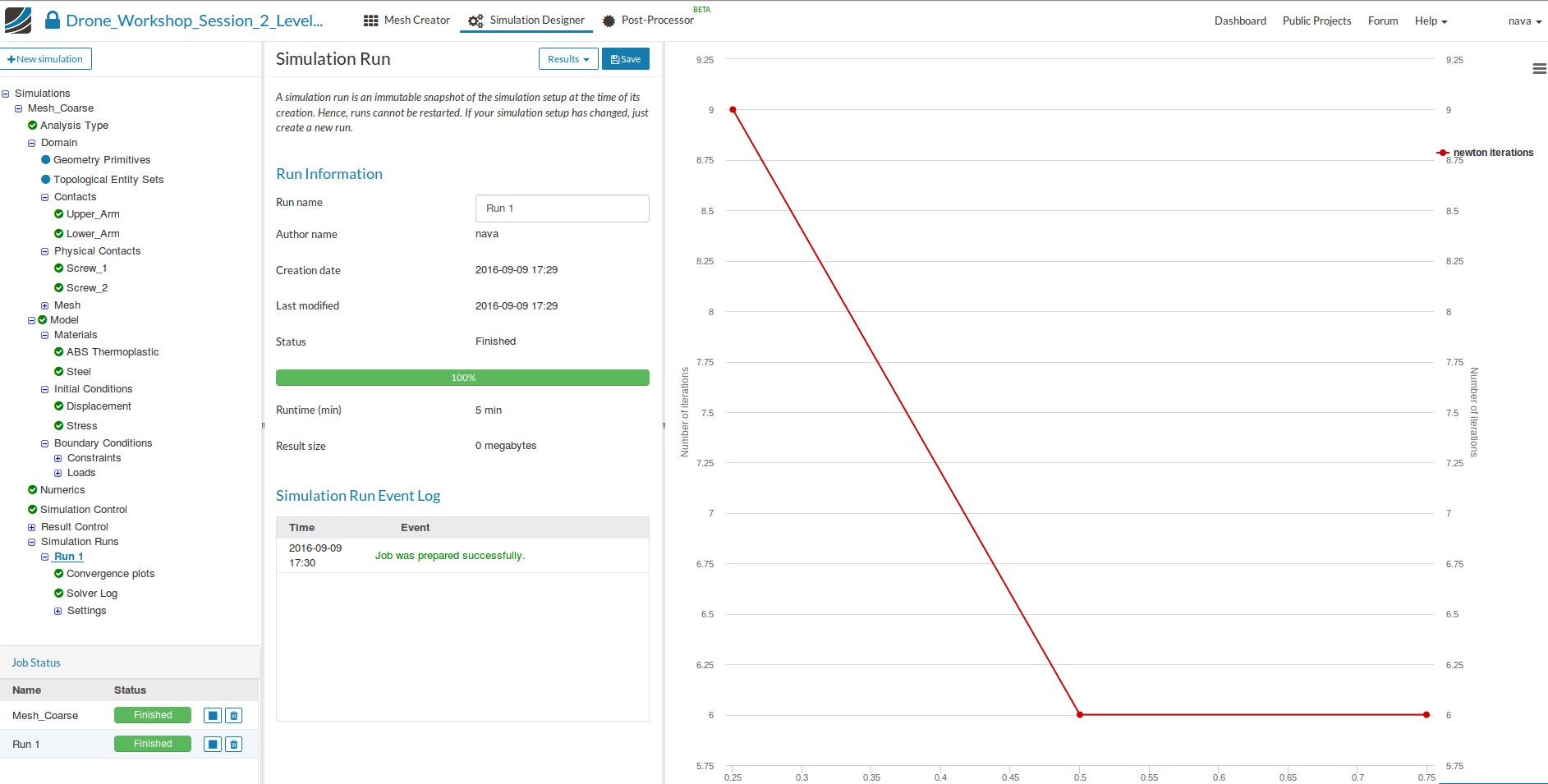Click Upper_Arm green check icon
This screenshot has height=784, width=1548.
point(59,214)
